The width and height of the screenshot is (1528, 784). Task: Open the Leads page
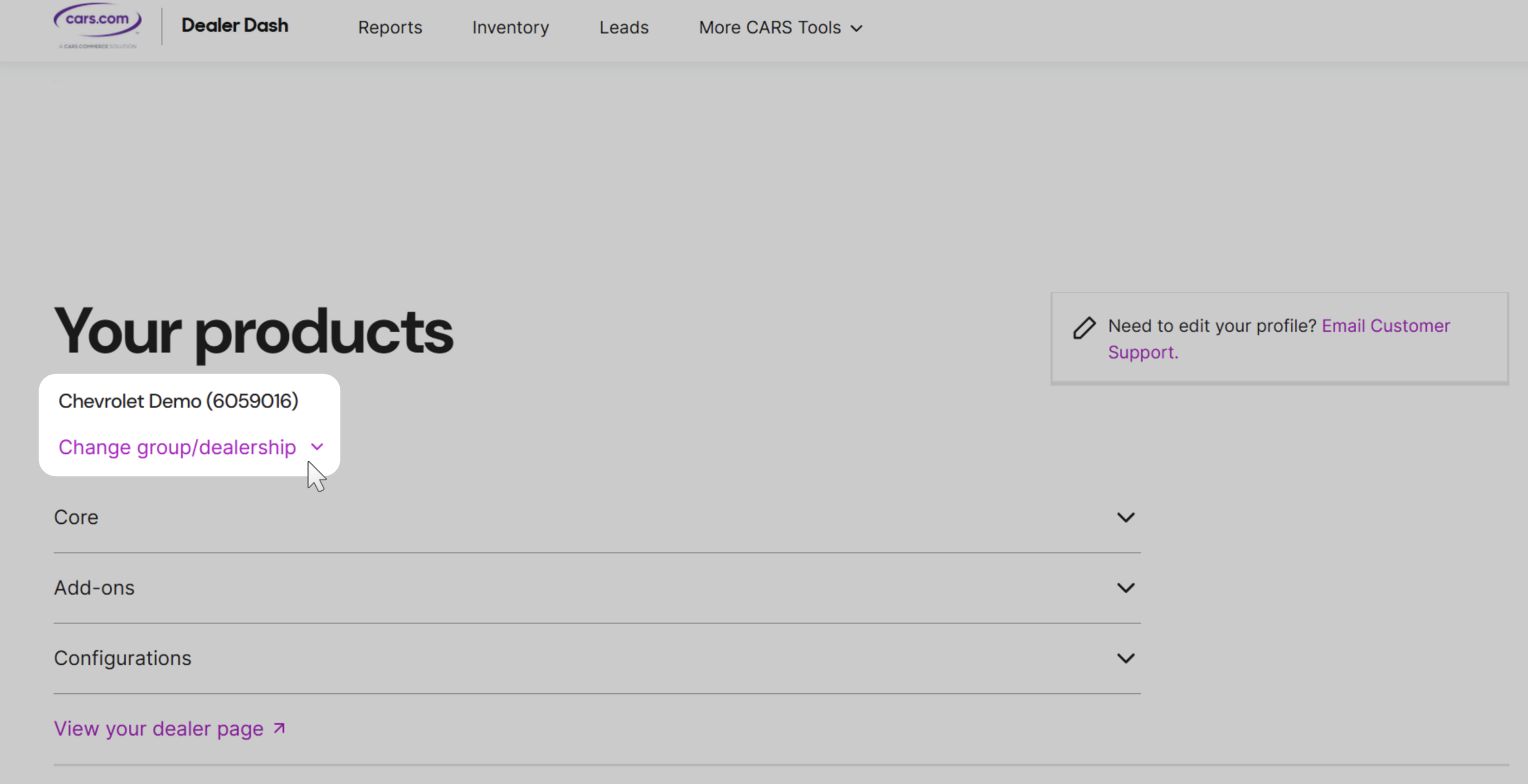tap(624, 27)
